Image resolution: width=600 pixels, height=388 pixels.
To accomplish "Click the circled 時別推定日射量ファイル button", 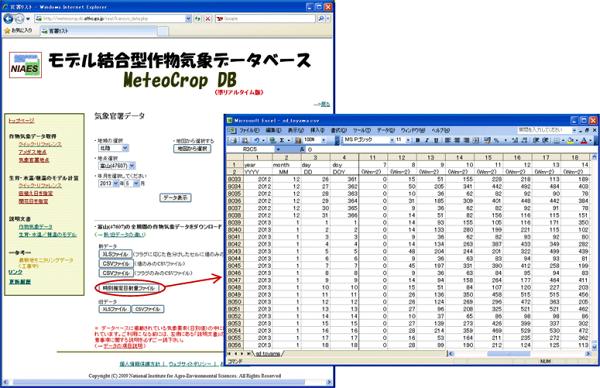I will click(x=129, y=288).
